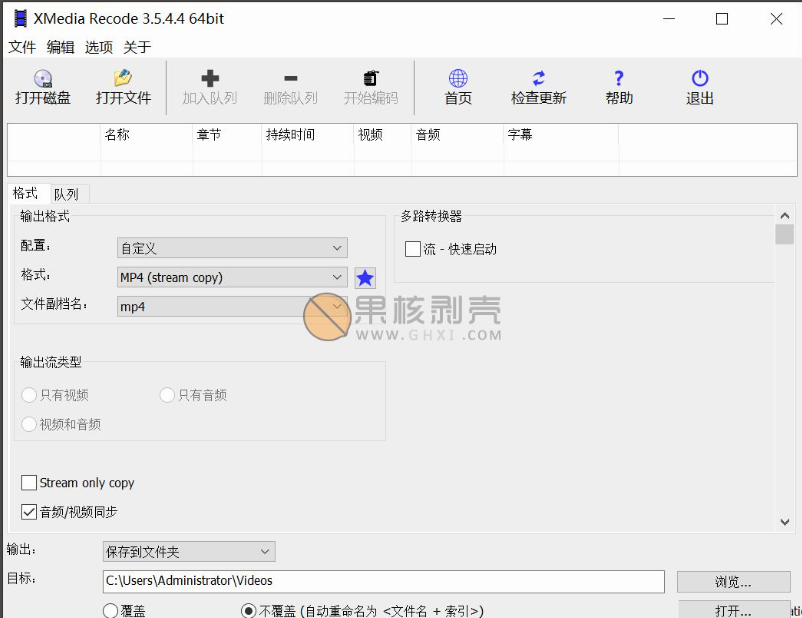Screen dimensions: 802x618
Task: Click the 目标 path input field
Action: [x=384, y=581]
